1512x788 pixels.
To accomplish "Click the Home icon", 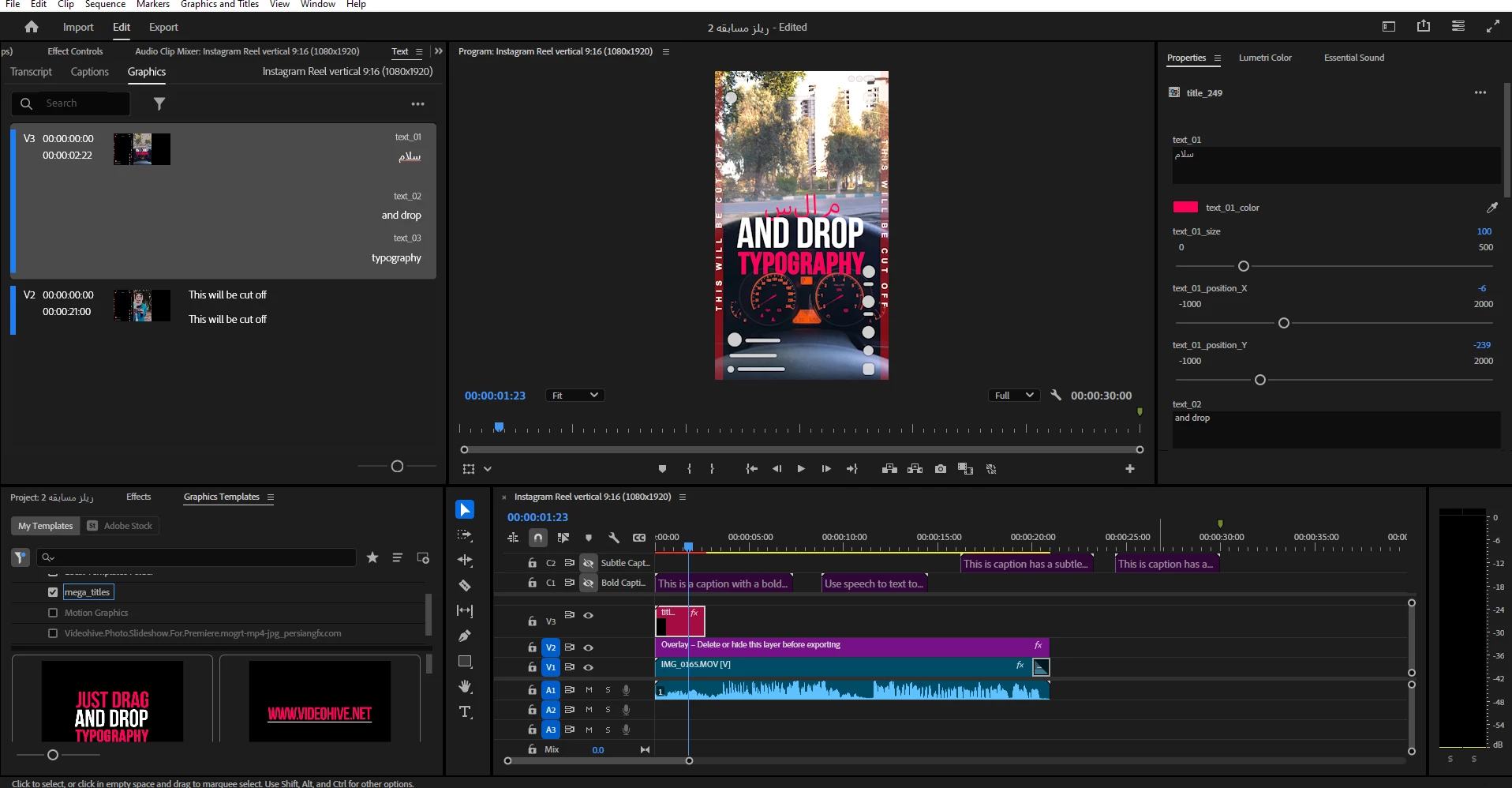I will 32,27.
